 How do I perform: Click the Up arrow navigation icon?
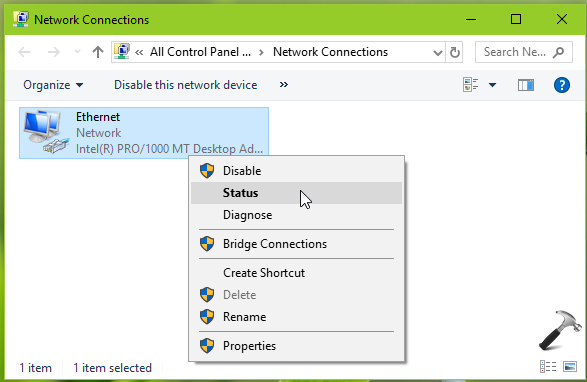point(98,52)
